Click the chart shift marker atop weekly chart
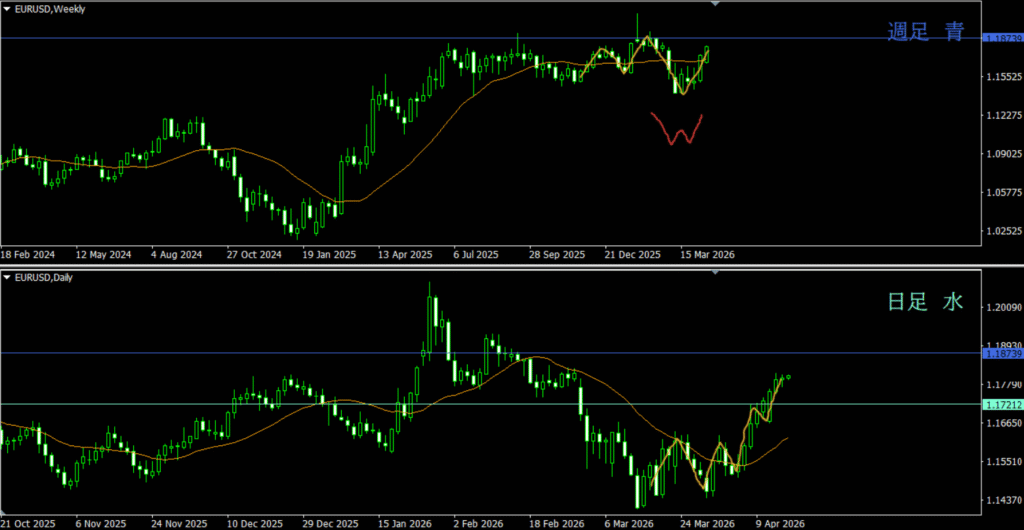Image resolution: width=1024 pixels, height=530 pixels. (714, 5)
